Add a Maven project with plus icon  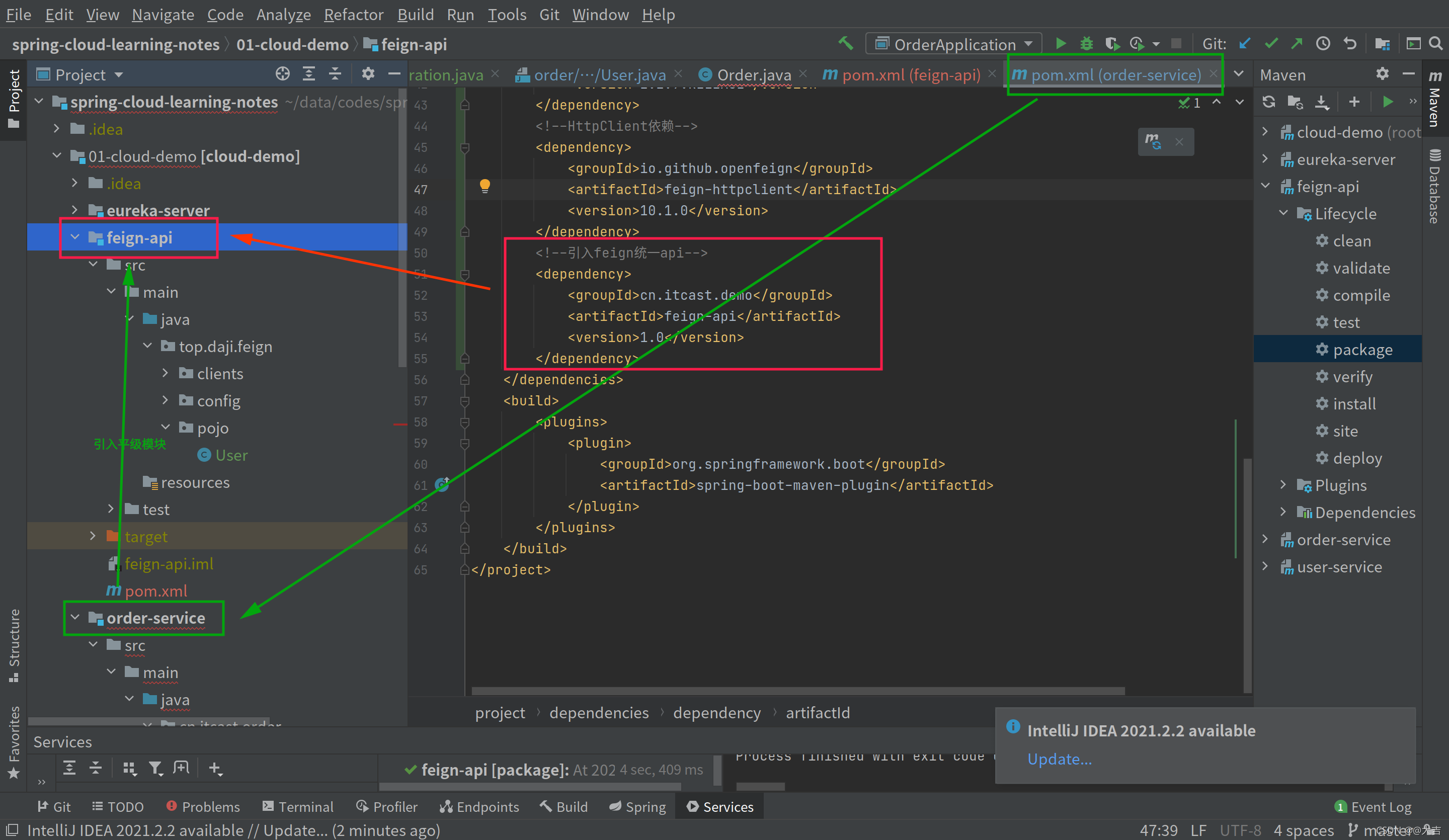coord(1354,102)
